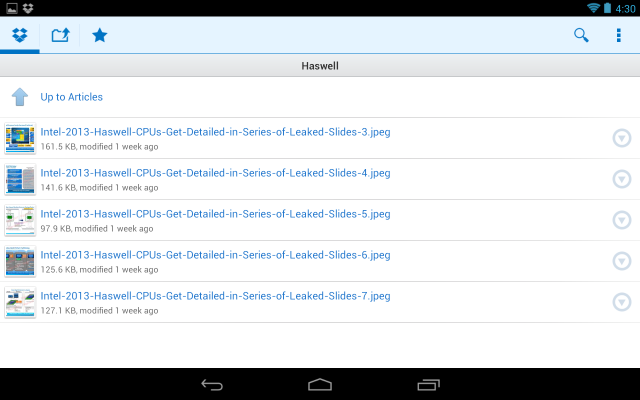This screenshot has height=400, width=640.
Task: Open file Intel-2013-Haswell Leaked-Slides-6.jpeg
Action: (215, 255)
